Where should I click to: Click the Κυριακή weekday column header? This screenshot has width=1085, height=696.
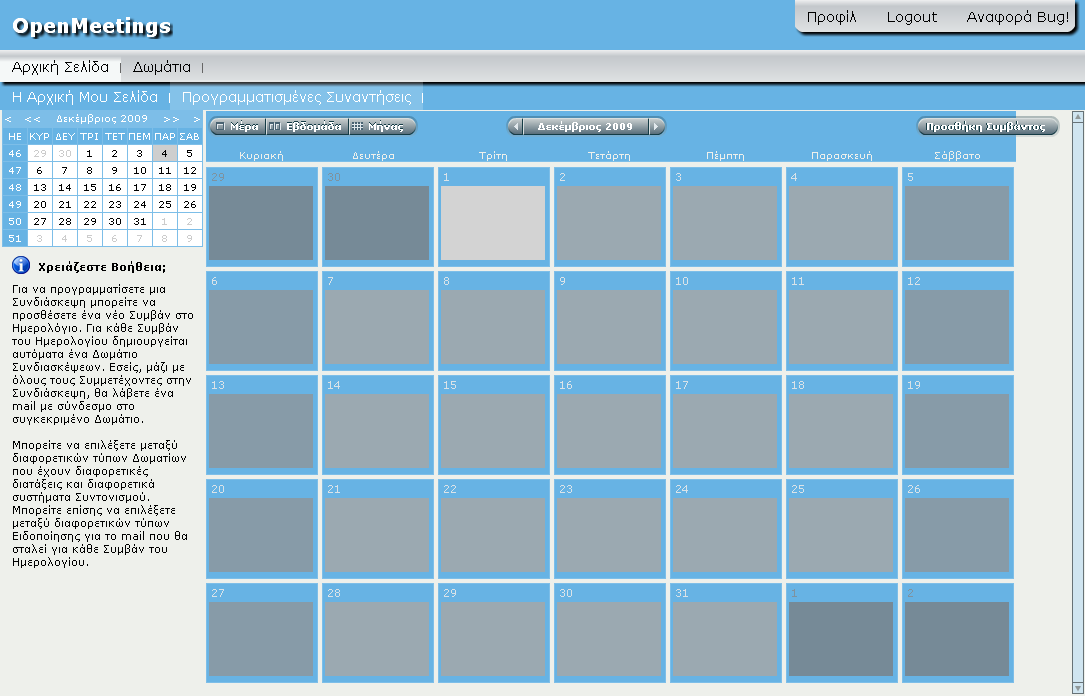click(x=262, y=156)
